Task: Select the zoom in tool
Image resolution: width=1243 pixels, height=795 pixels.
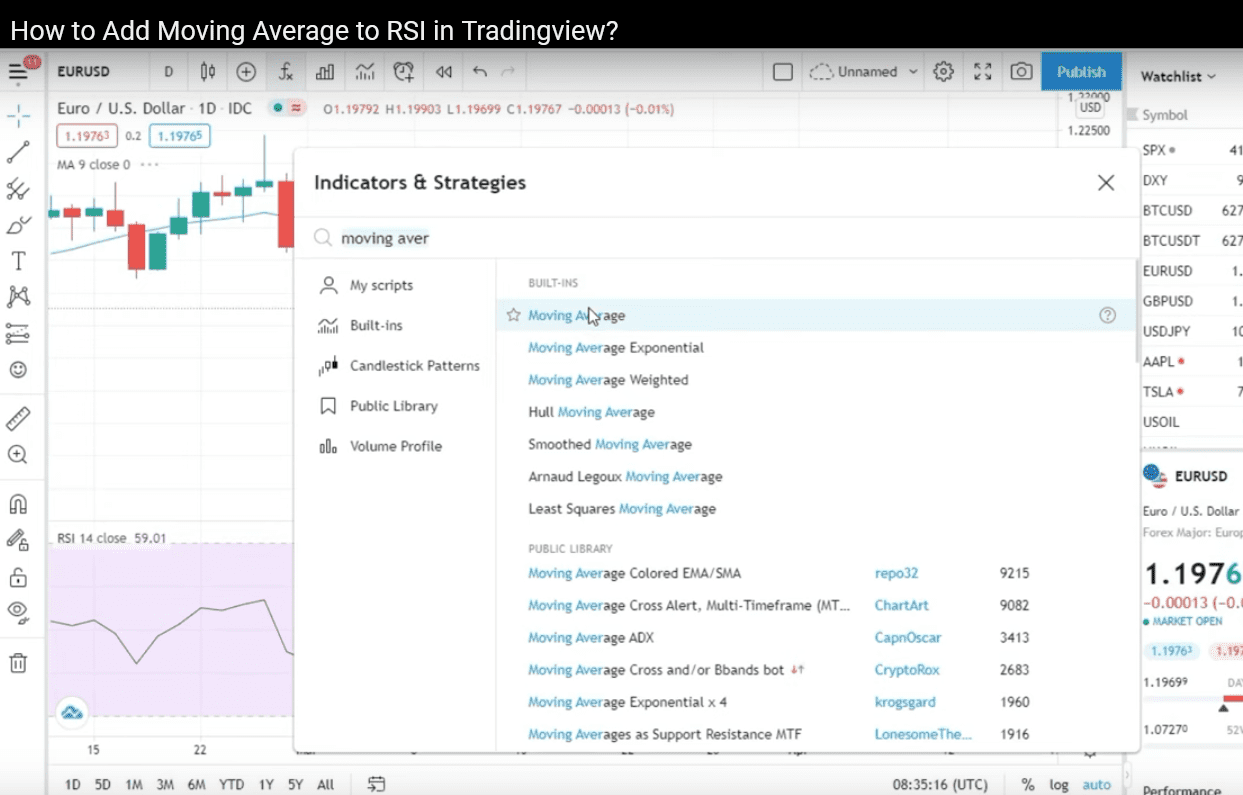Action: [x=18, y=455]
